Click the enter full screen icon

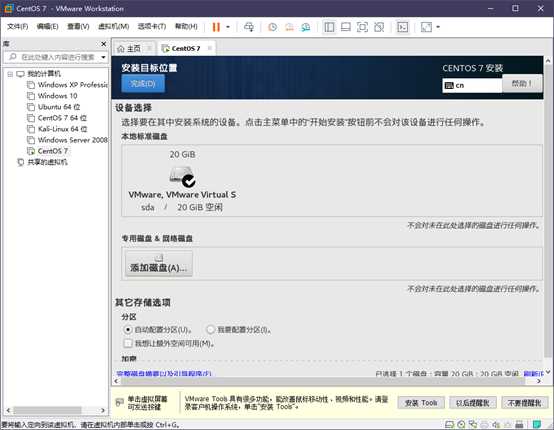(x=362, y=27)
